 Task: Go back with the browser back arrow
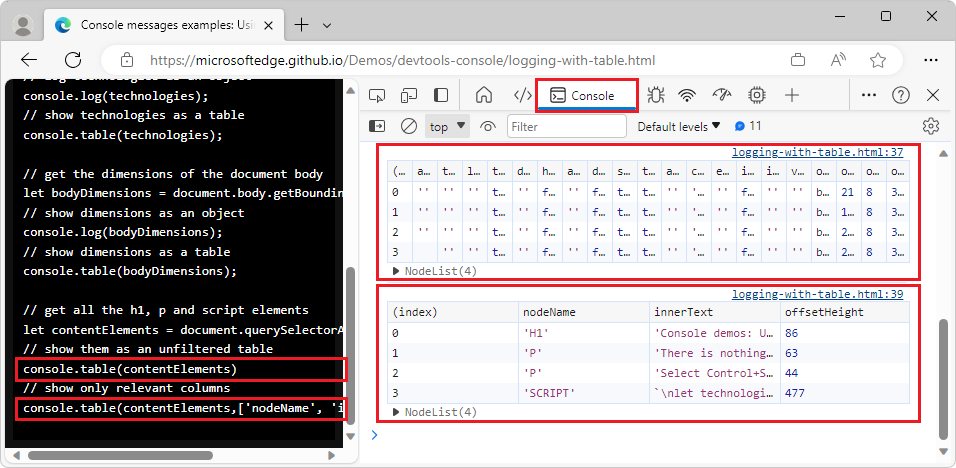point(29,60)
